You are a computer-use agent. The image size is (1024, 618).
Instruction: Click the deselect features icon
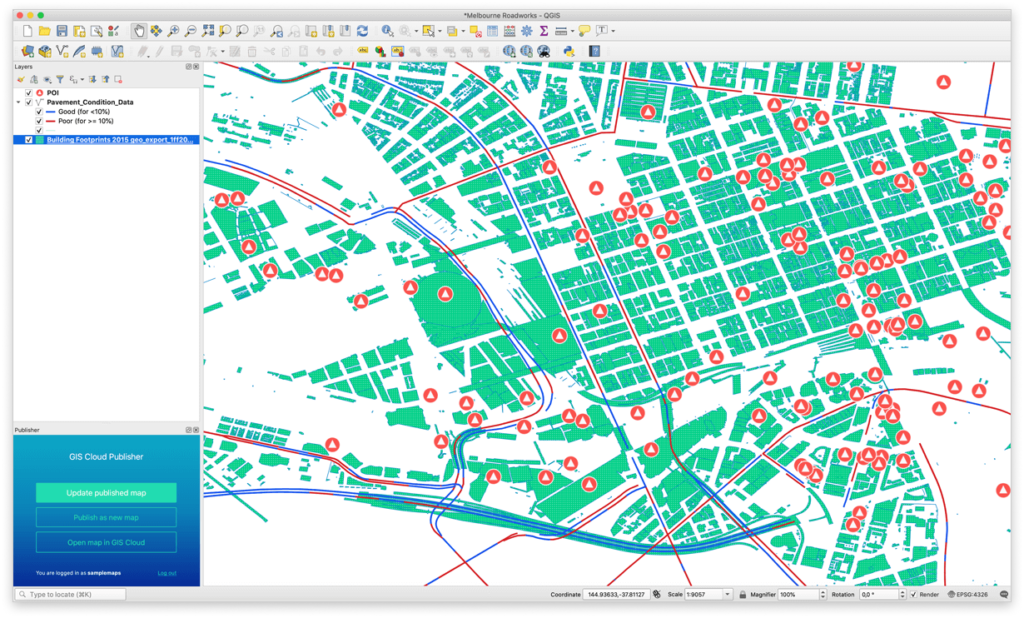coord(475,31)
